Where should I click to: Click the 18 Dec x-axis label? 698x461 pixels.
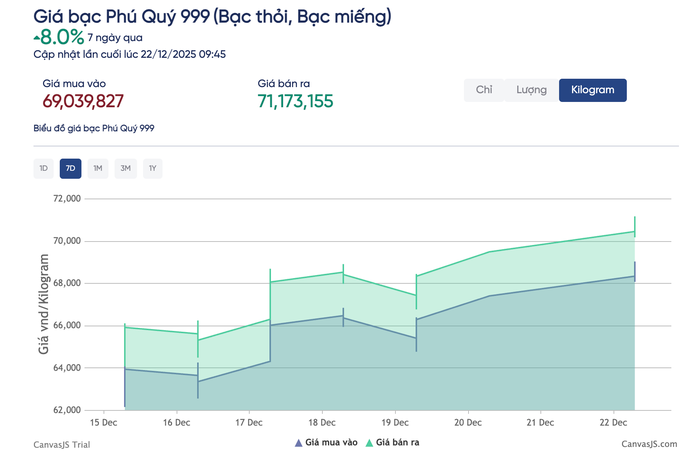pyautogui.click(x=322, y=423)
